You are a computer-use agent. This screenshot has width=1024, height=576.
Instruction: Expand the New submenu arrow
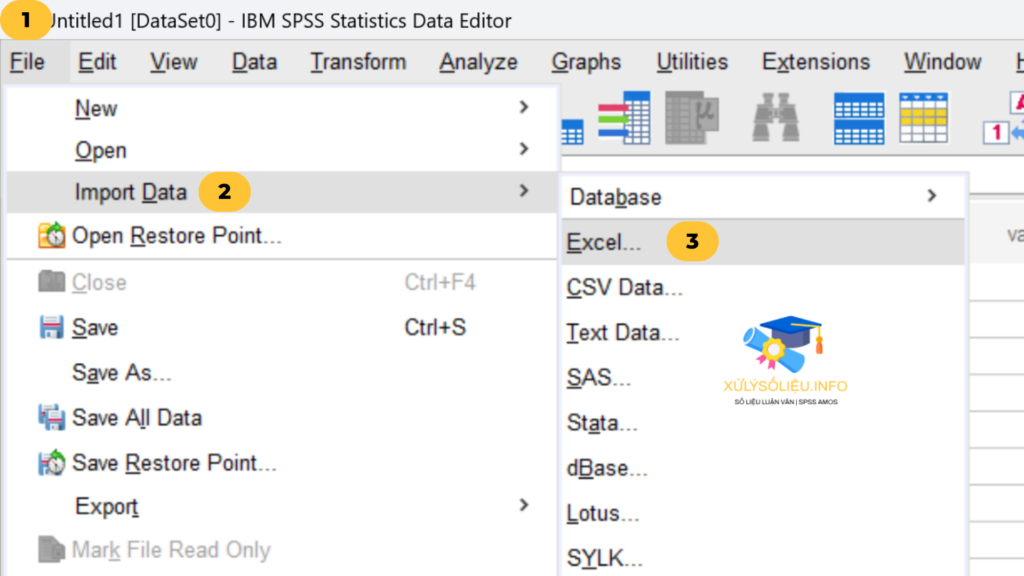[524, 107]
